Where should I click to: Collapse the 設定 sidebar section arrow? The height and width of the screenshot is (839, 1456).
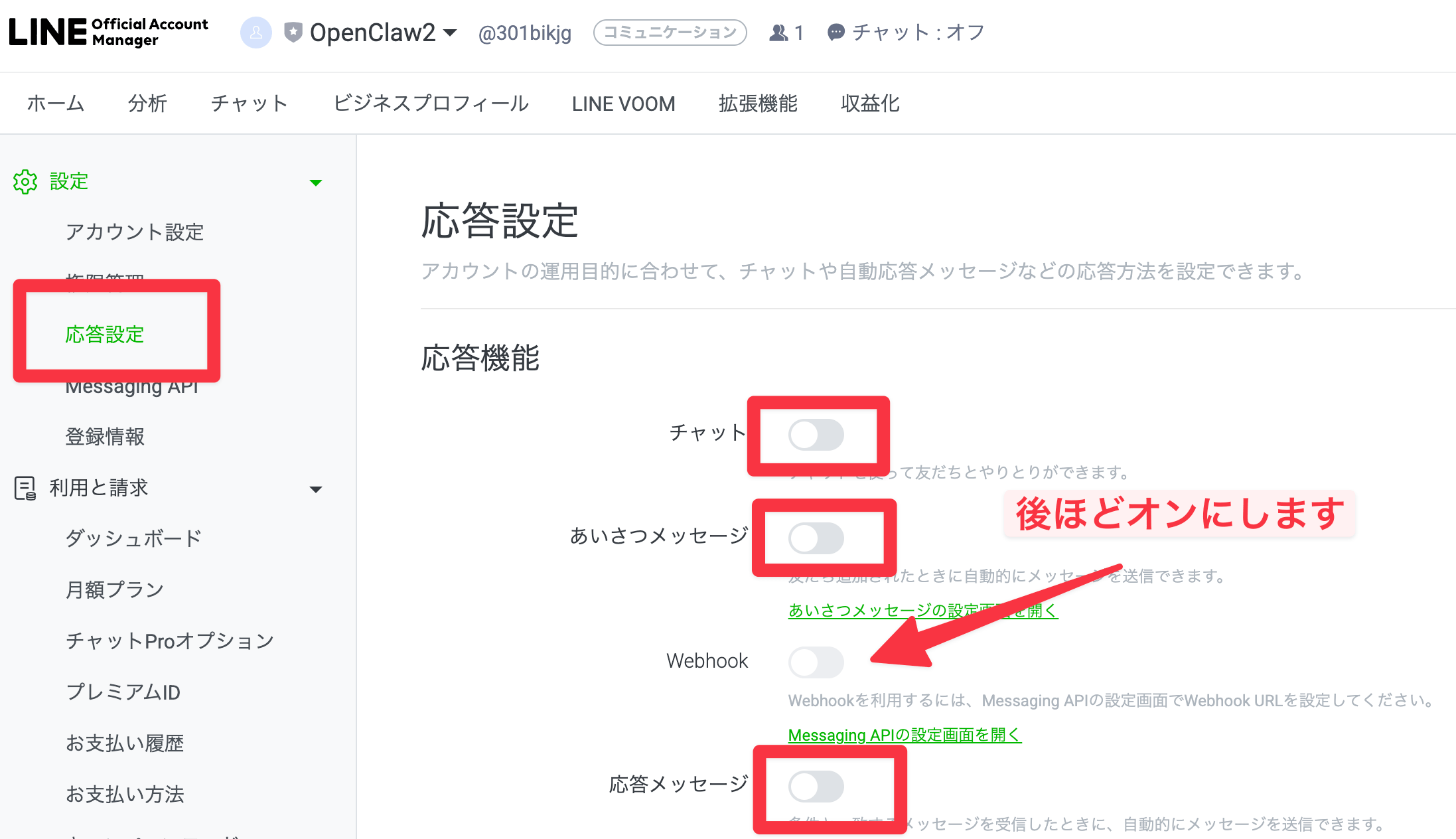[316, 183]
